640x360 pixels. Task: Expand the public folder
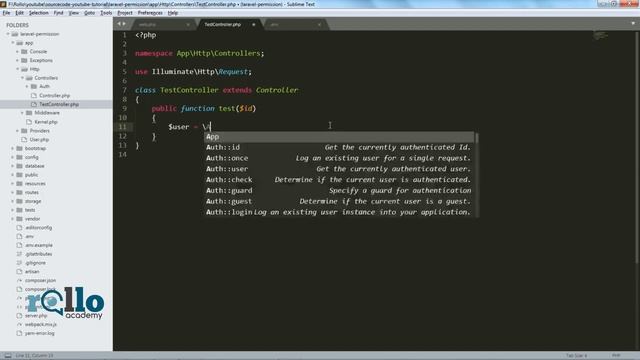click(x=13, y=175)
